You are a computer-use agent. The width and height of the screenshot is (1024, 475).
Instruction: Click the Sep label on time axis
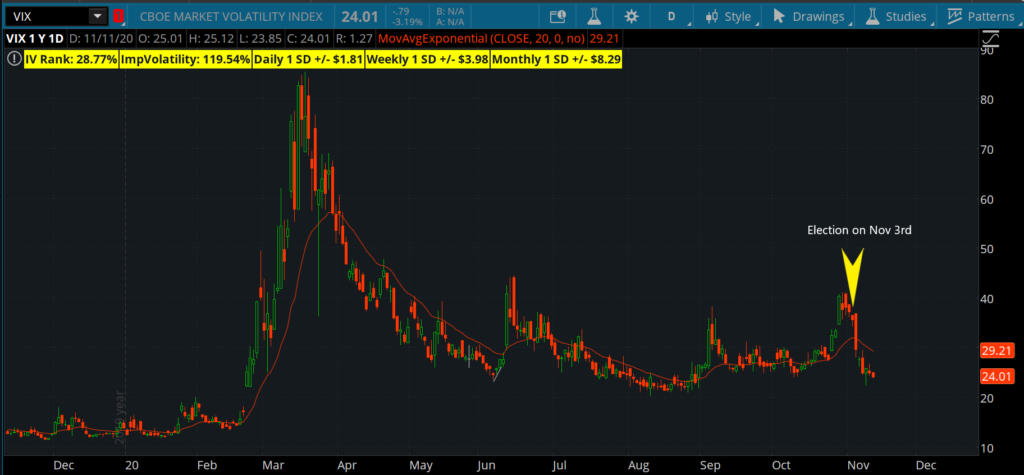tap(709, 466)
